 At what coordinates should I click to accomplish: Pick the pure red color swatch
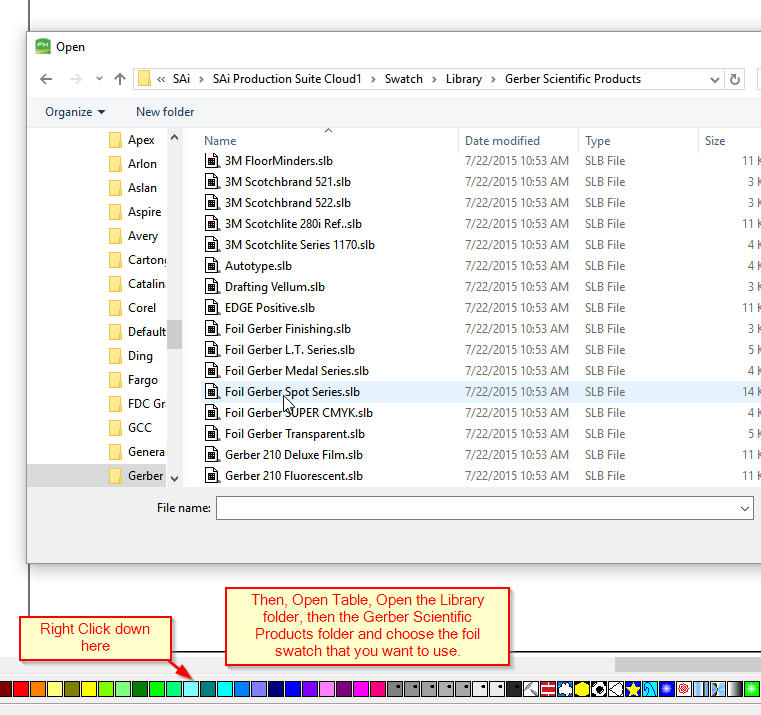[x=21, y=689]
